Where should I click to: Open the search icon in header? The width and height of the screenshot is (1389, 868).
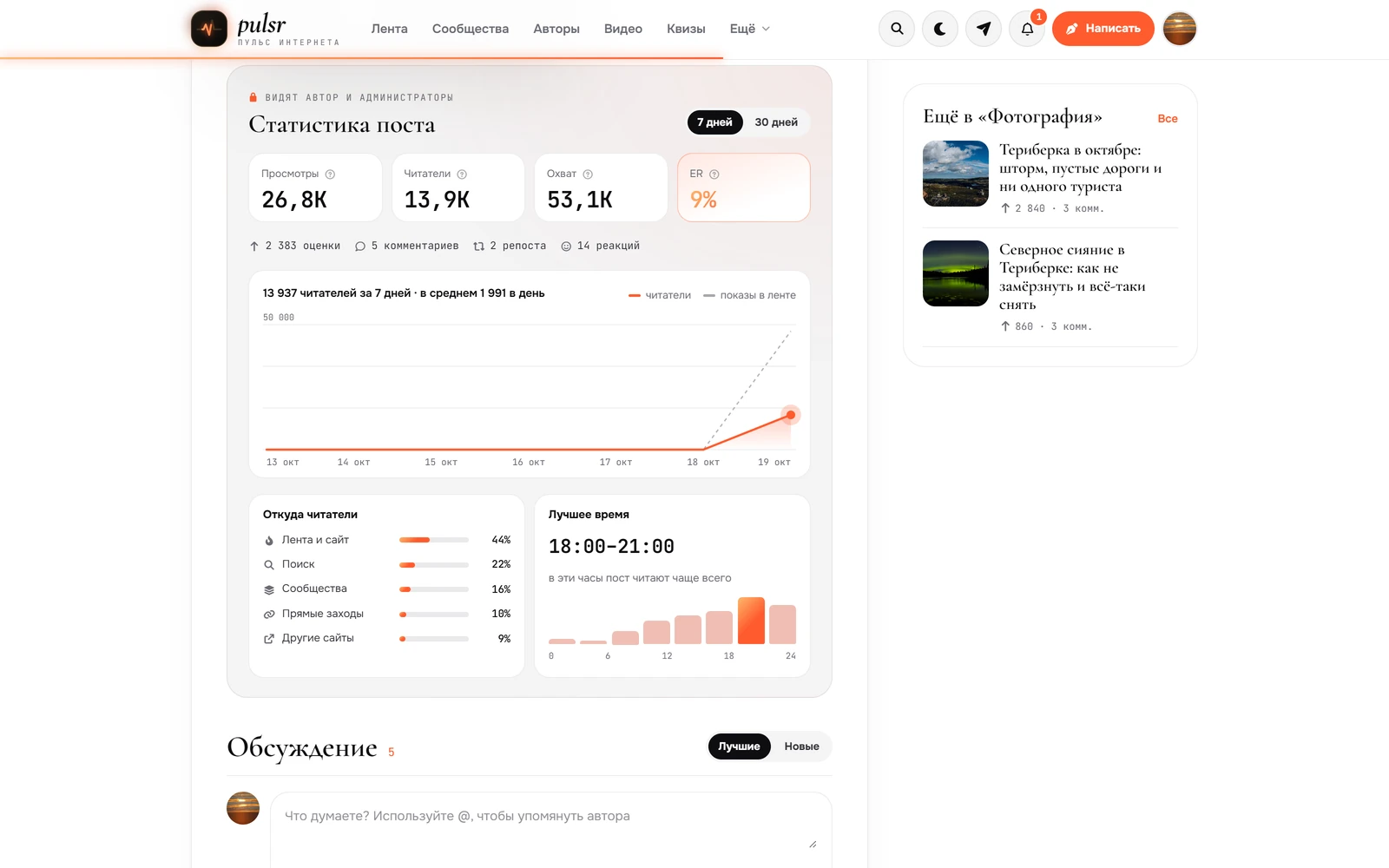click(897, 29)
